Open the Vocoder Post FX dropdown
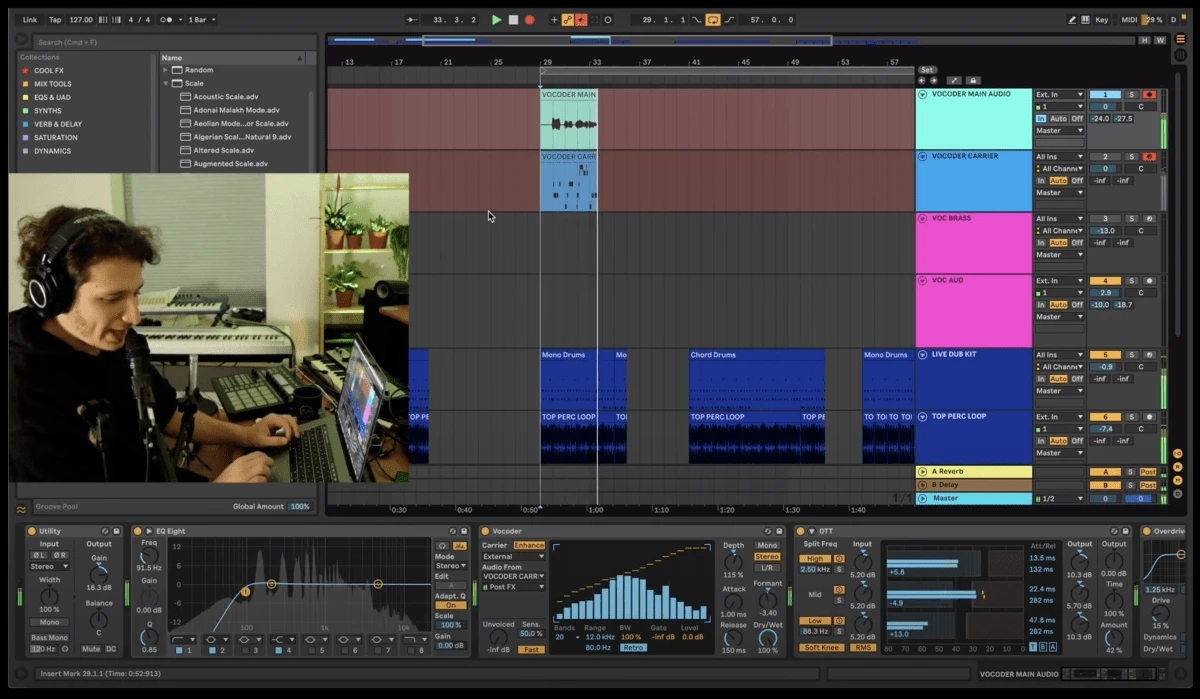 pos(513,587)
